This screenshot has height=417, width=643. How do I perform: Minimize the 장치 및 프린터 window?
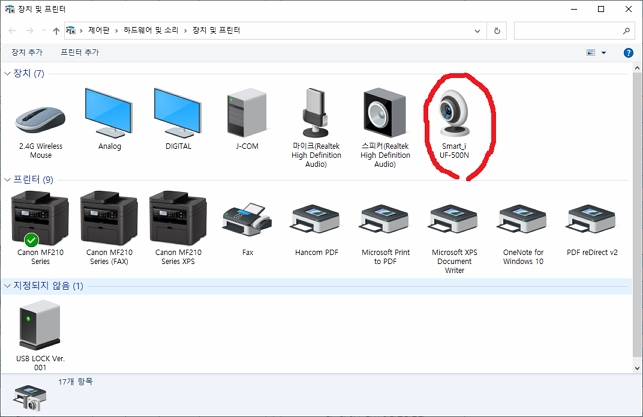pyautogui.click(x=574, y=9)
